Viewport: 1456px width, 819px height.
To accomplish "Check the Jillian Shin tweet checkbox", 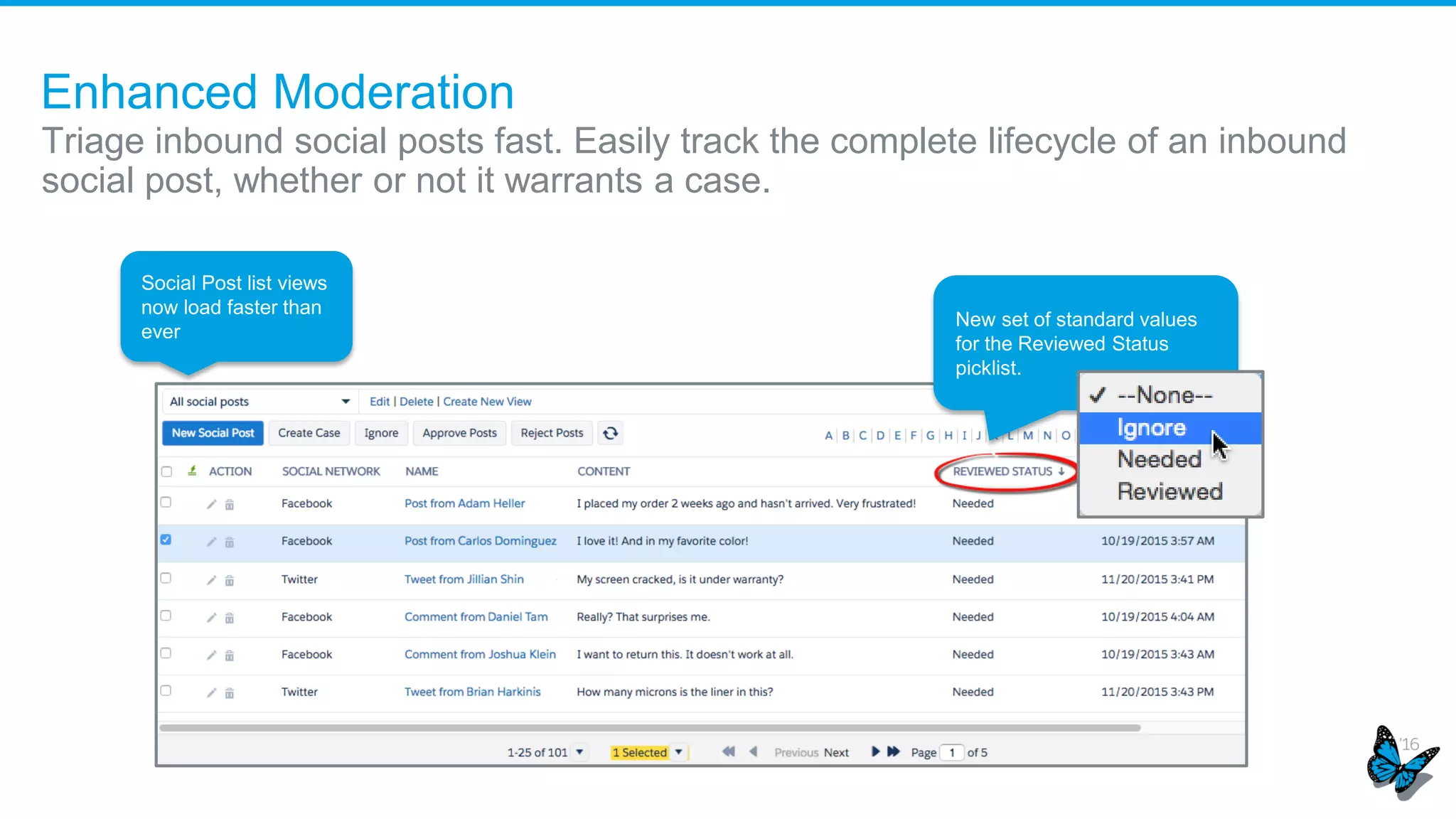I will (x=166, y=578).
